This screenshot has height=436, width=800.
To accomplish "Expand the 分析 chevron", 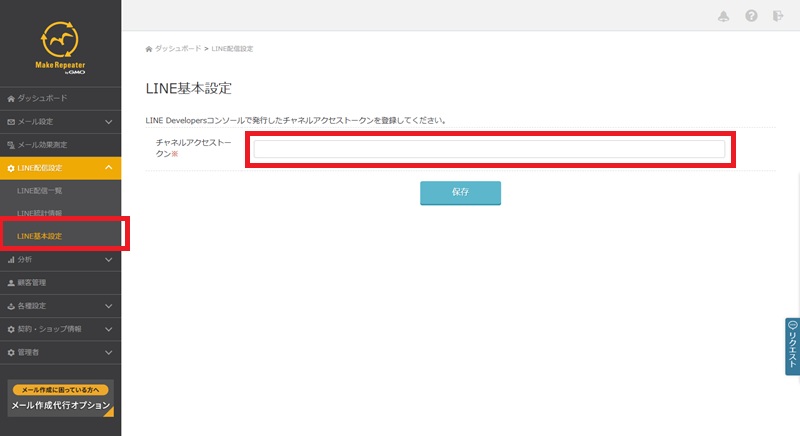I will click(109, 260).
